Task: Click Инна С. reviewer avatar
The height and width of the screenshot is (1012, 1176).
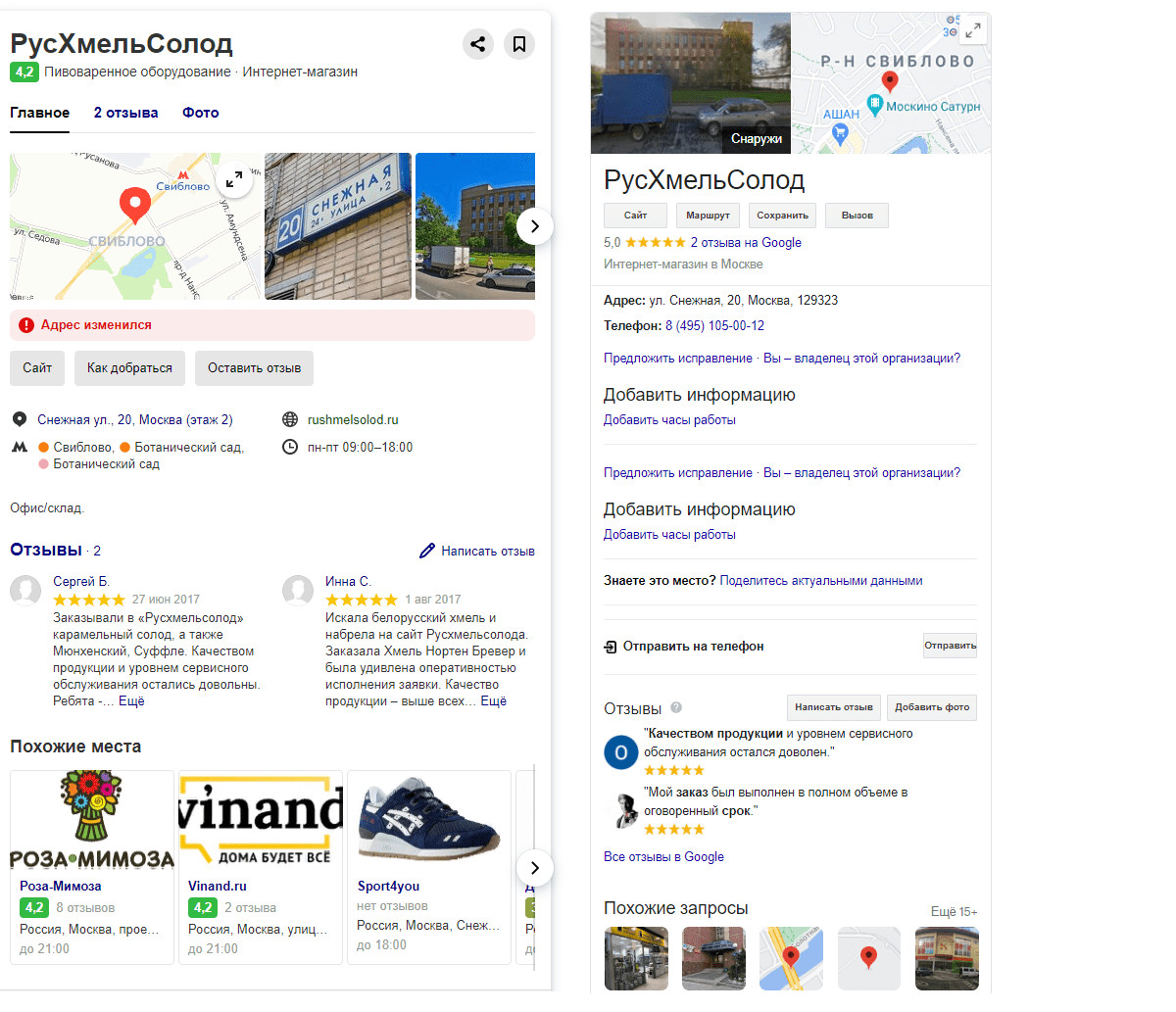Action: pyautogui.click(x=298, y=591)
